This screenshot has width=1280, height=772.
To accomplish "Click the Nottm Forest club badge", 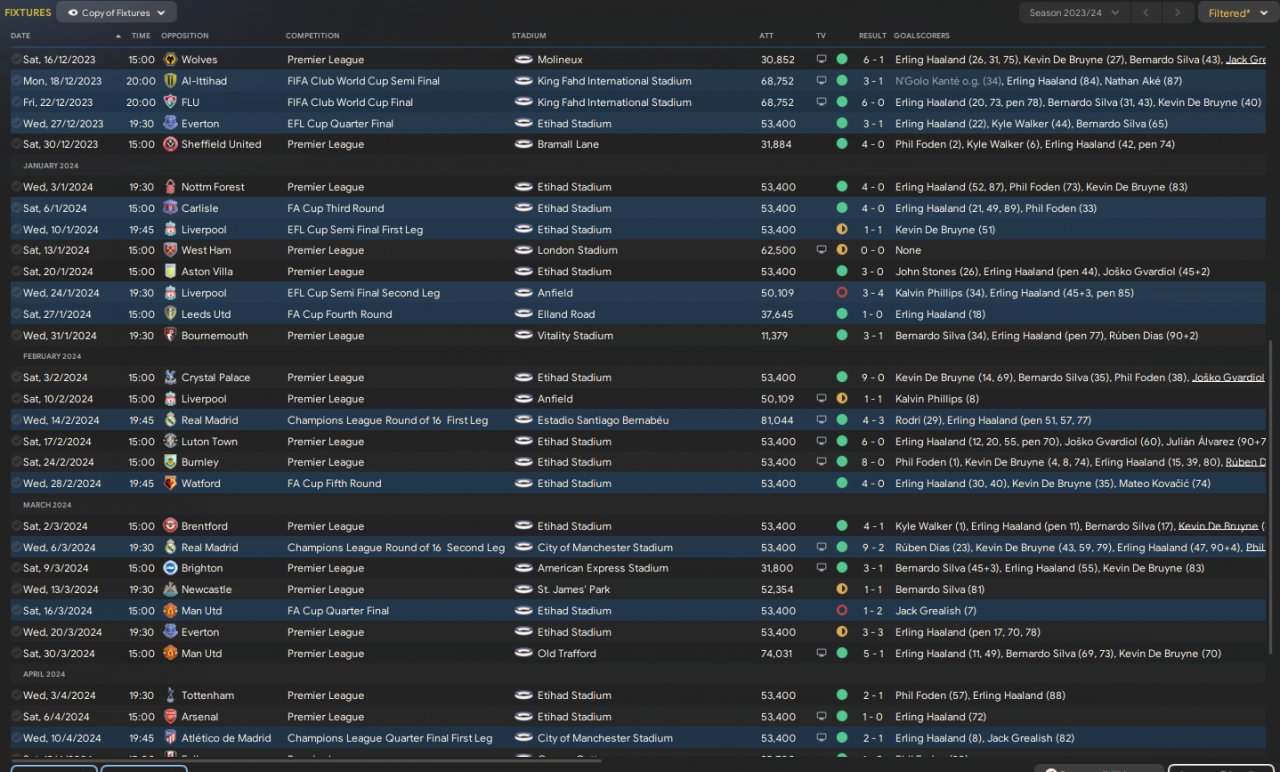I will [x=170, y=187].
